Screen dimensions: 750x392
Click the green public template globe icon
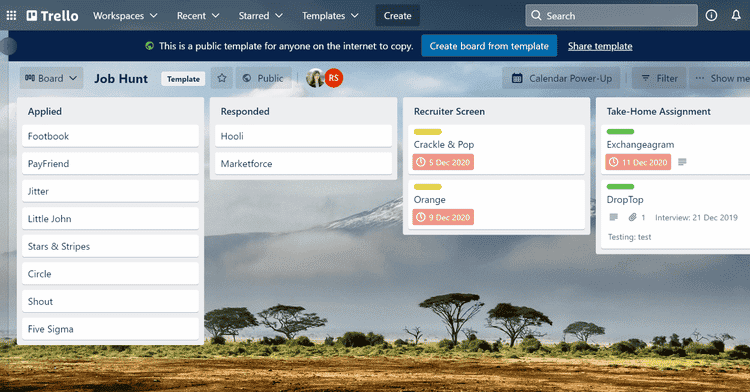[x=150, y=46]
